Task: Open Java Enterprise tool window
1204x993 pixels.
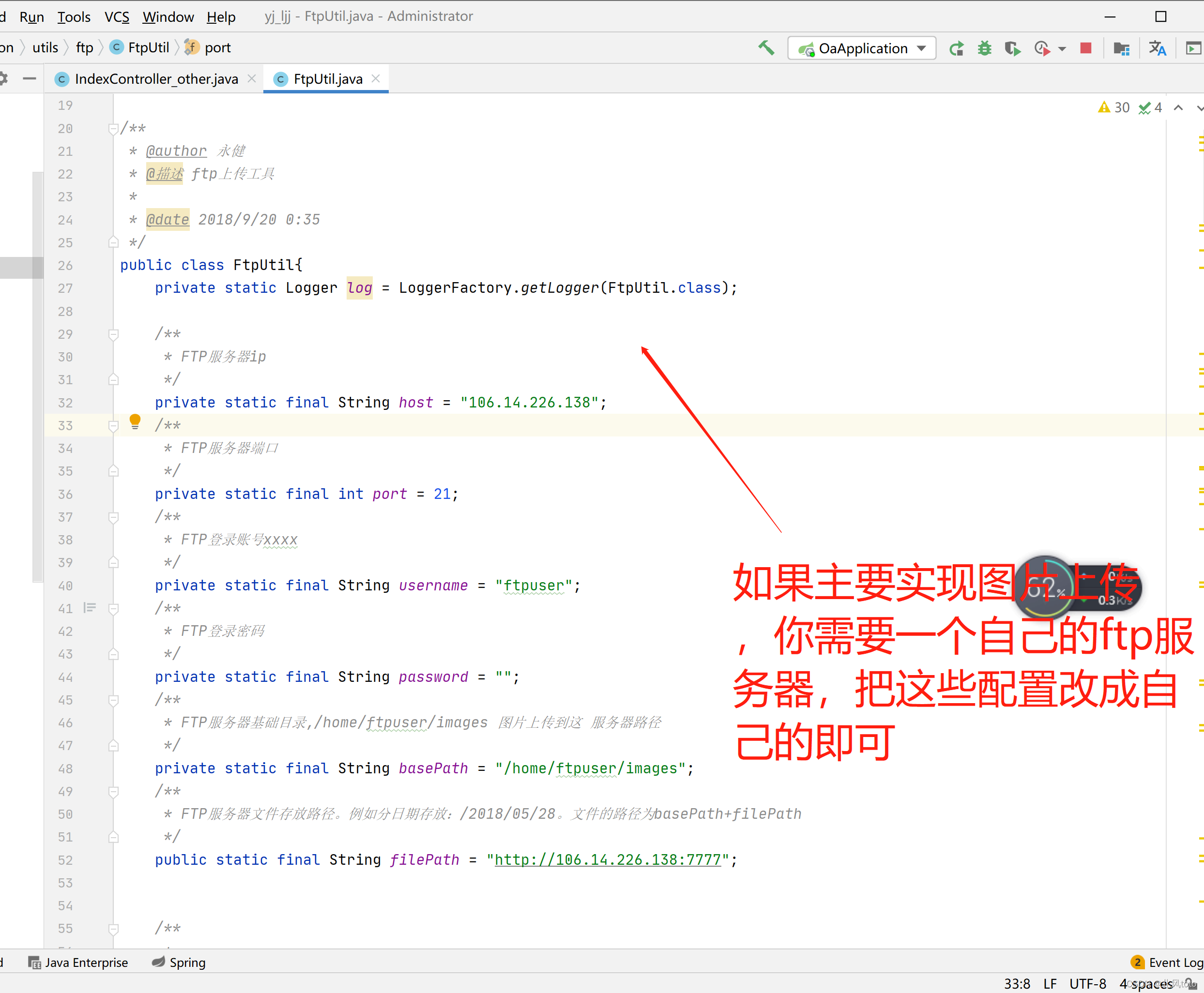Action: [x=78, y=963]
